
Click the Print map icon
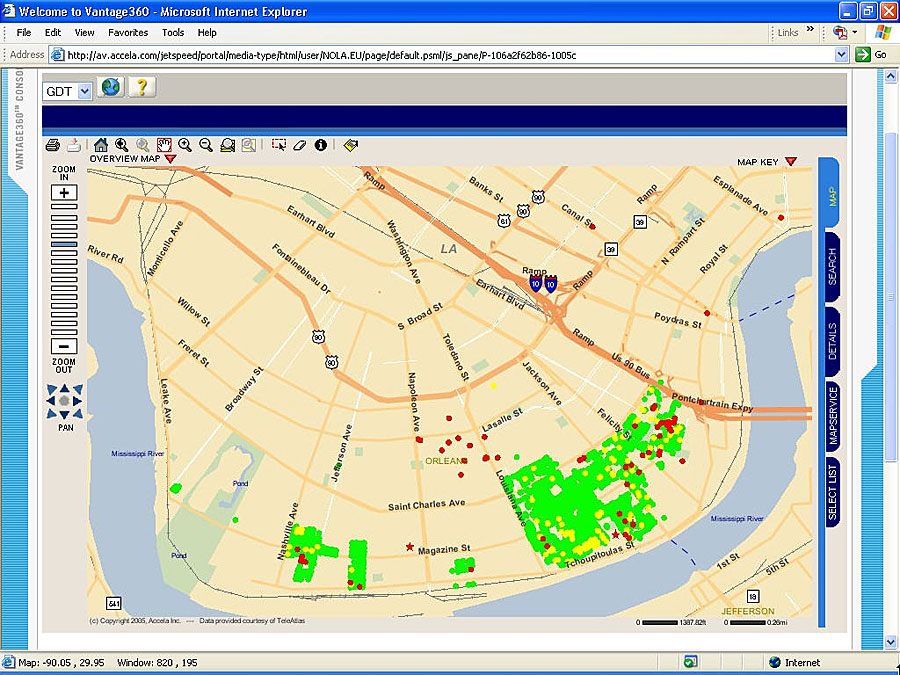[53, 145]
